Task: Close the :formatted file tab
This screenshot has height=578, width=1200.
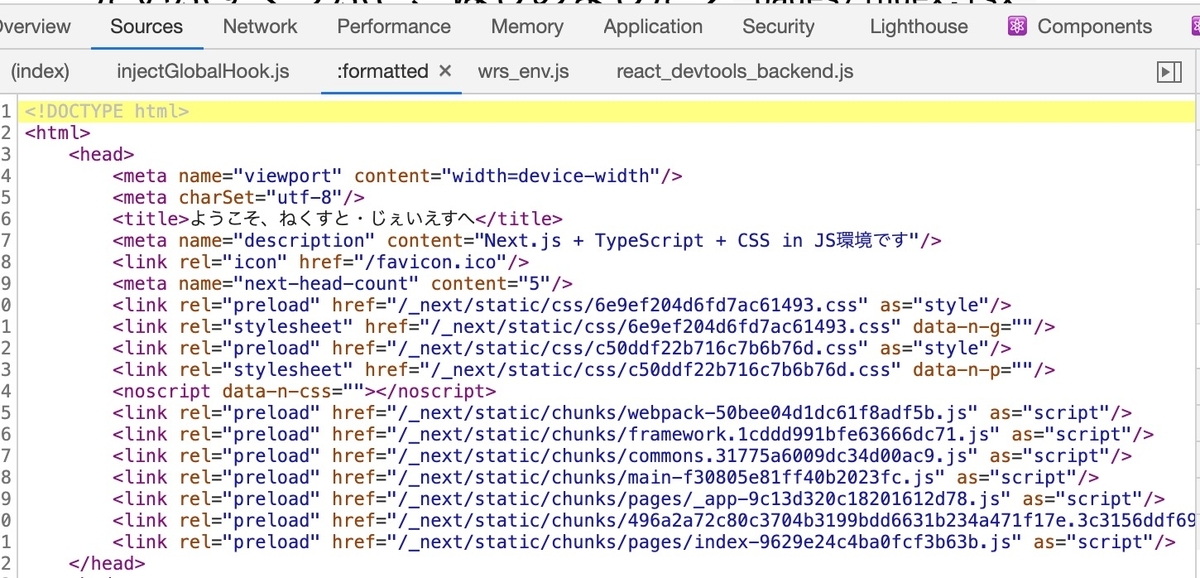Action: tap(446, 71)
